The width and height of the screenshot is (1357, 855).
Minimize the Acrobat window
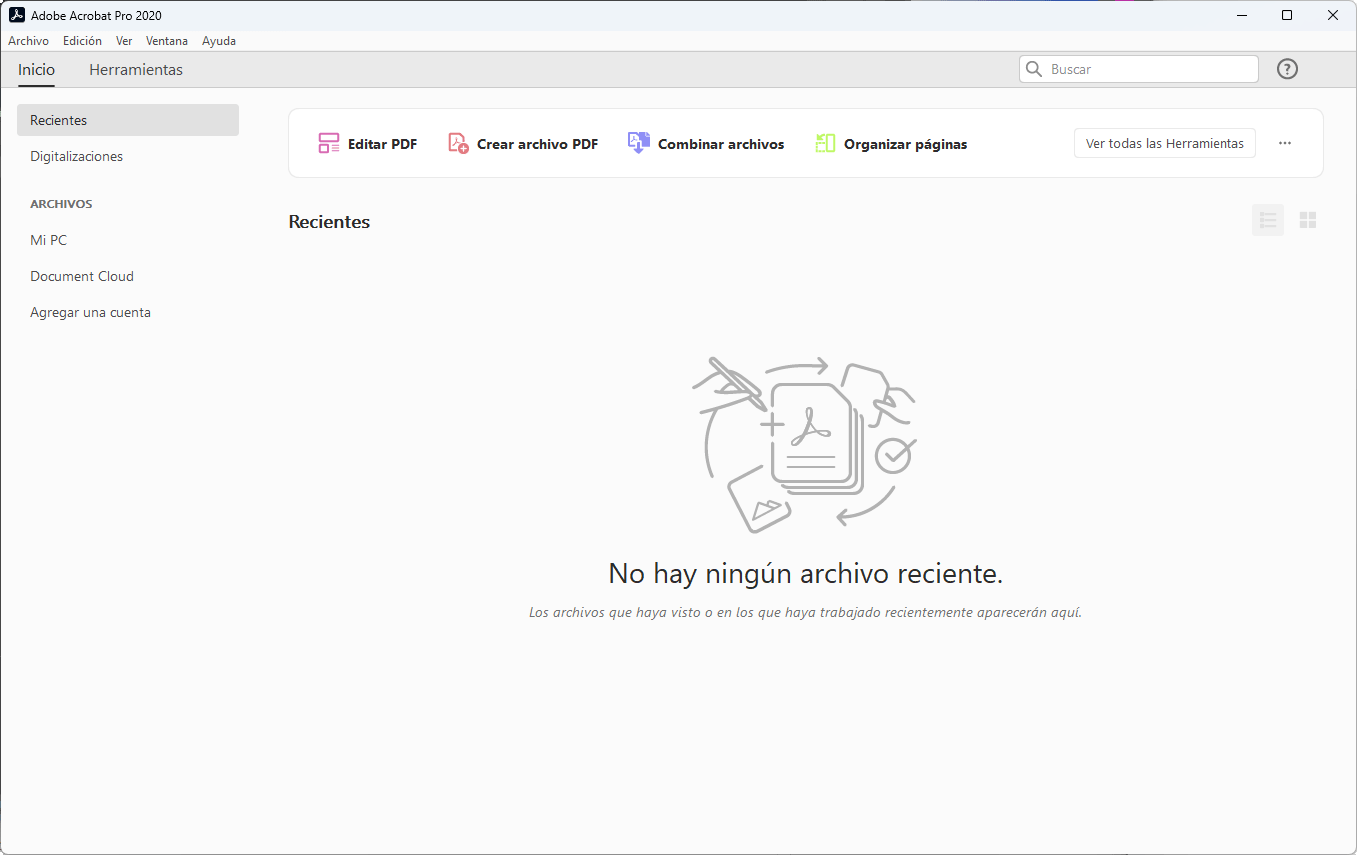point(1241,15)
